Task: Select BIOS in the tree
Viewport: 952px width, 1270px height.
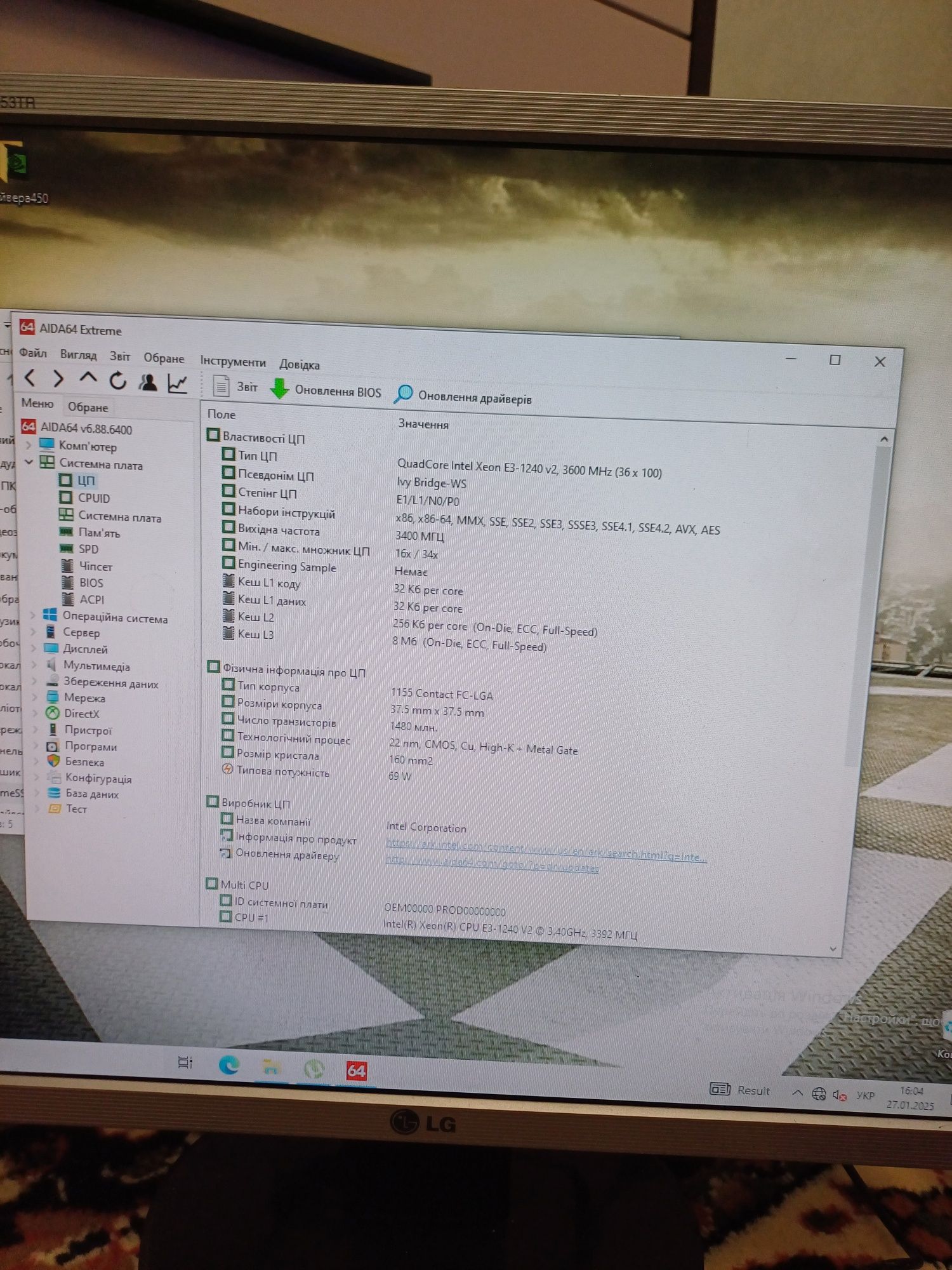Action: click(83, 582)
